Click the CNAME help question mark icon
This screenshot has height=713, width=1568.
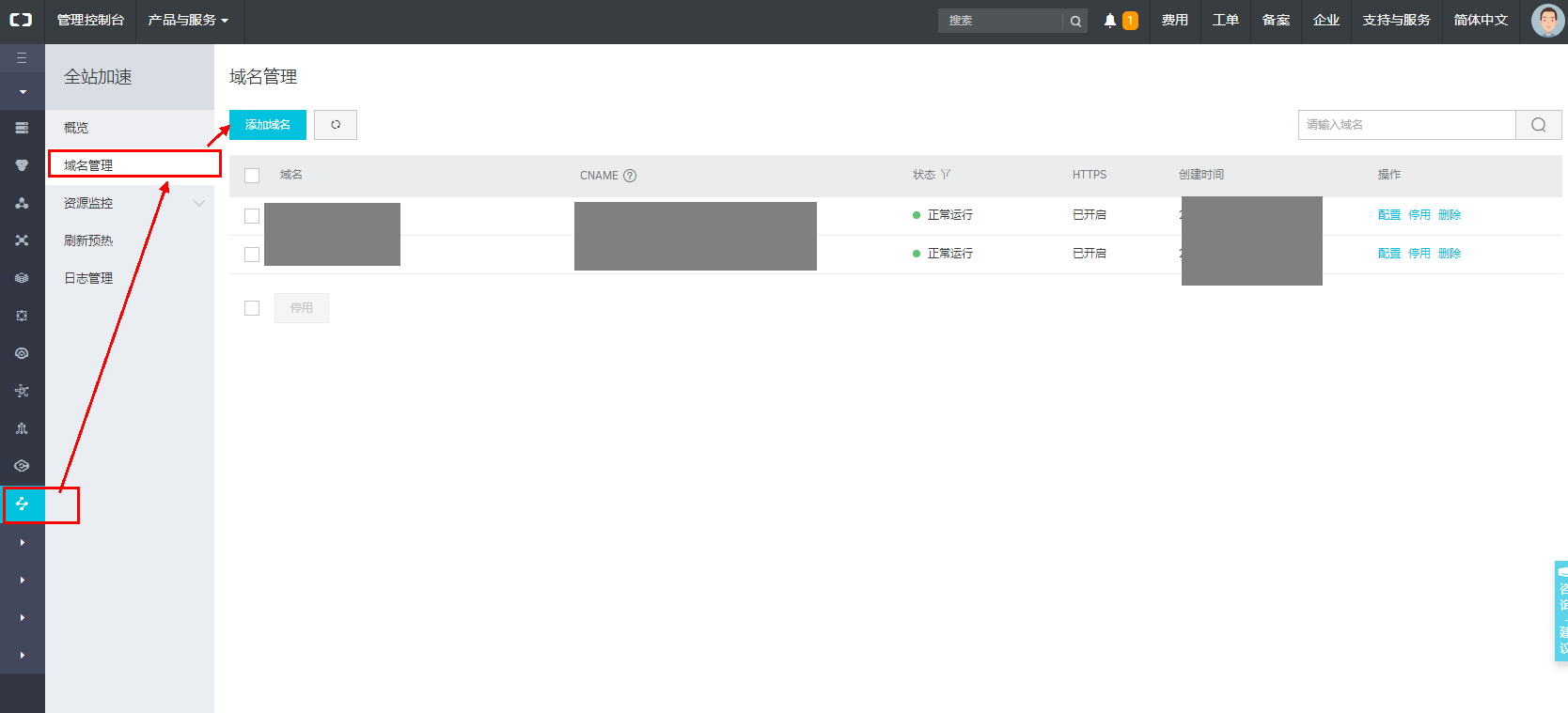630,176
